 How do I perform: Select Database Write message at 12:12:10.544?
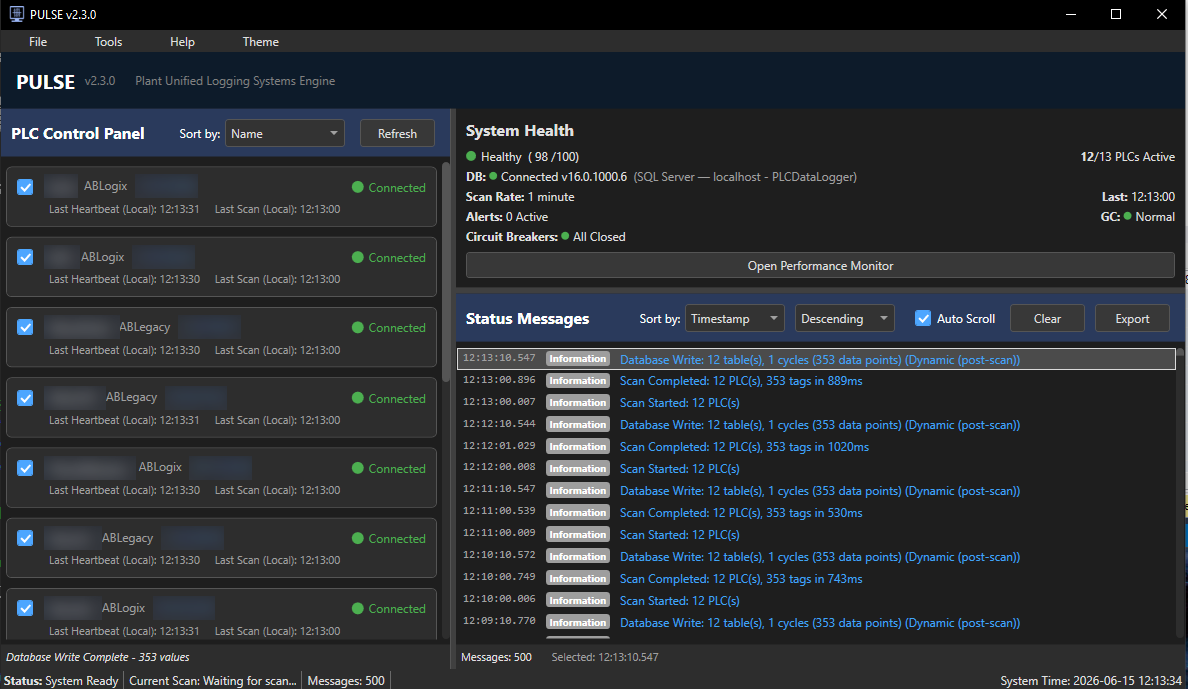816,424
